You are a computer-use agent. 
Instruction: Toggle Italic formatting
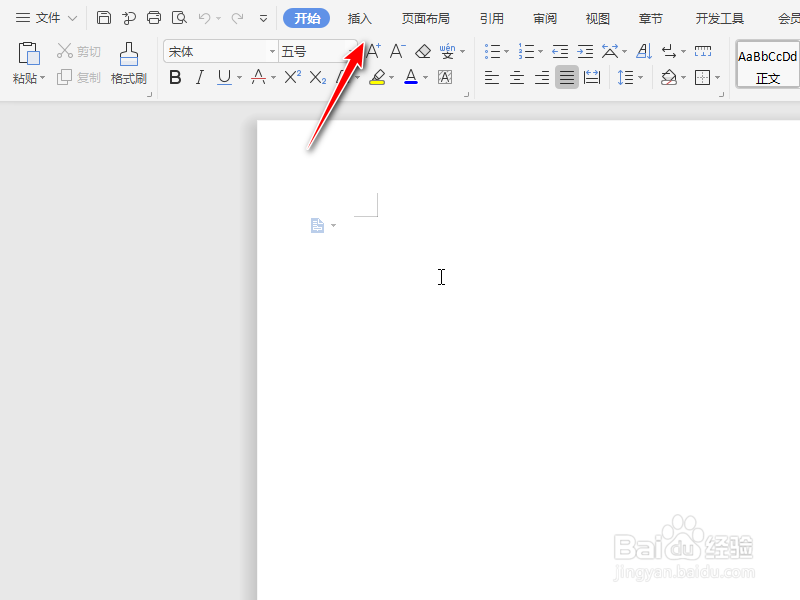tap(199, 78)
